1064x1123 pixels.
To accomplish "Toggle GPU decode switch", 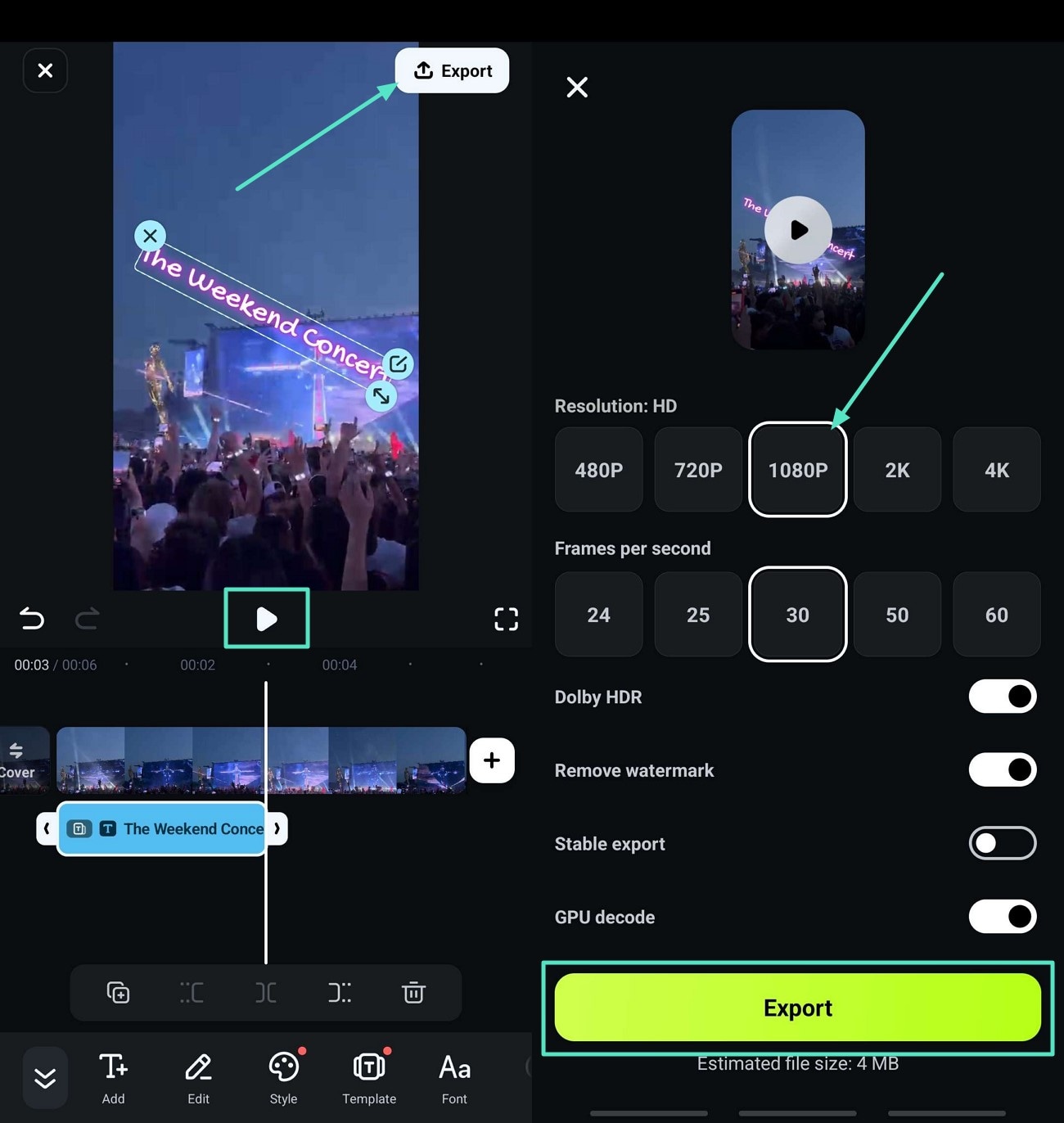I will 1003,917.
